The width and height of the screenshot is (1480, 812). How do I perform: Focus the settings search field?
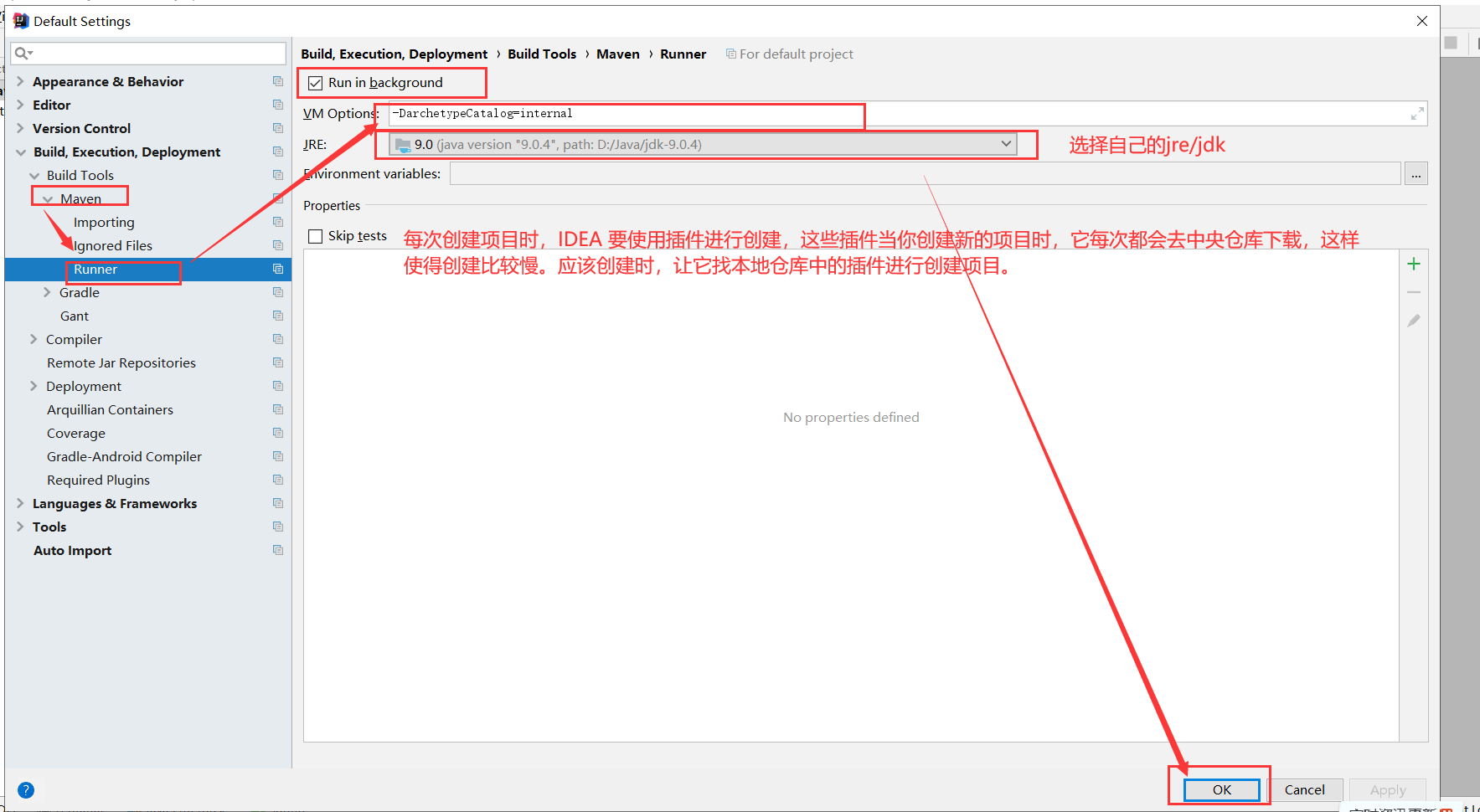148,54
